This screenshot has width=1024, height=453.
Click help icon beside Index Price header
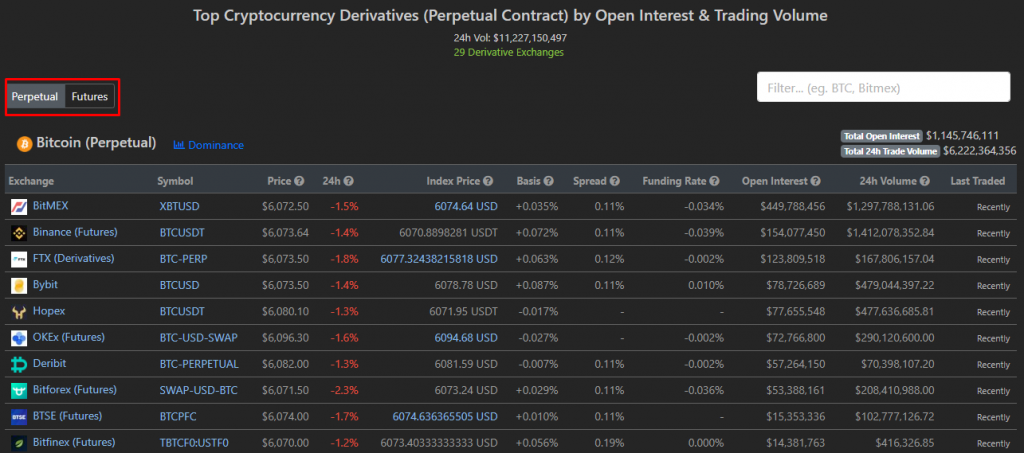point(488,181)
